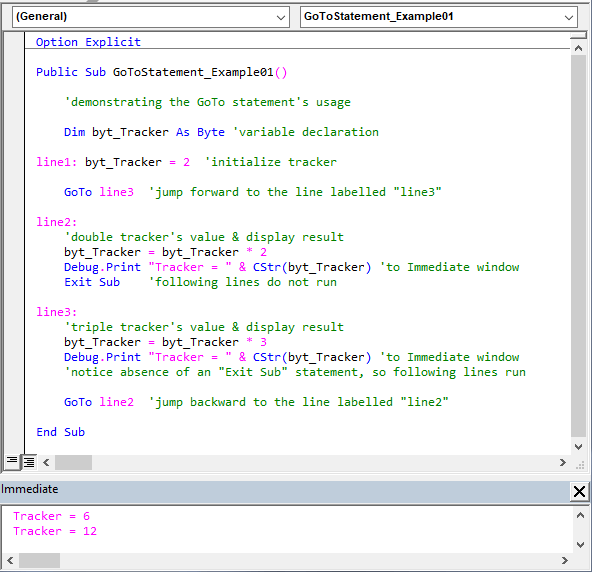
Task: Click code window scroll right arrow
Action: pyautogui.click(x=563, y=462)
